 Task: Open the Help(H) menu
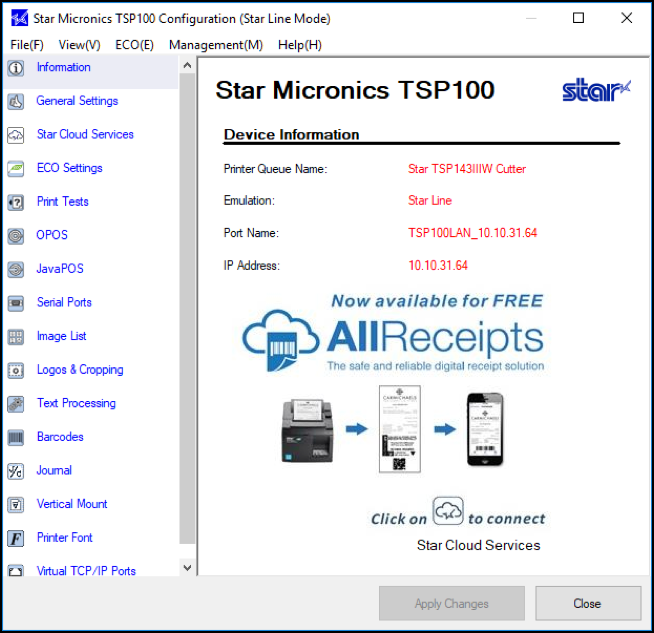click(x=299, y=45)
